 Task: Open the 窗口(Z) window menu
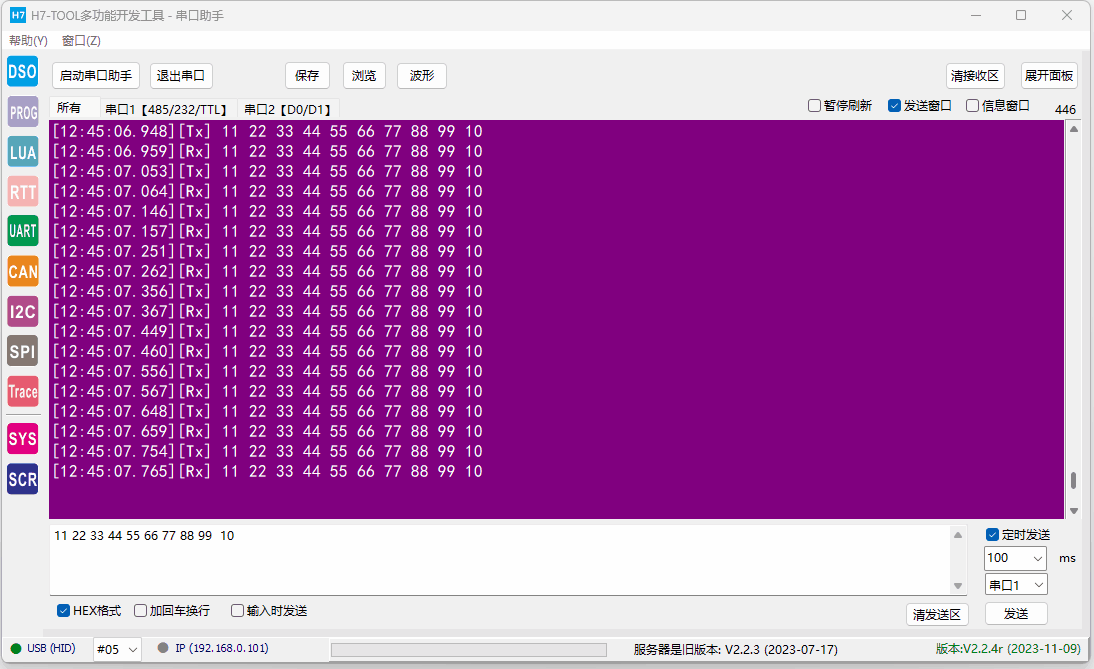tap(82, 40)
